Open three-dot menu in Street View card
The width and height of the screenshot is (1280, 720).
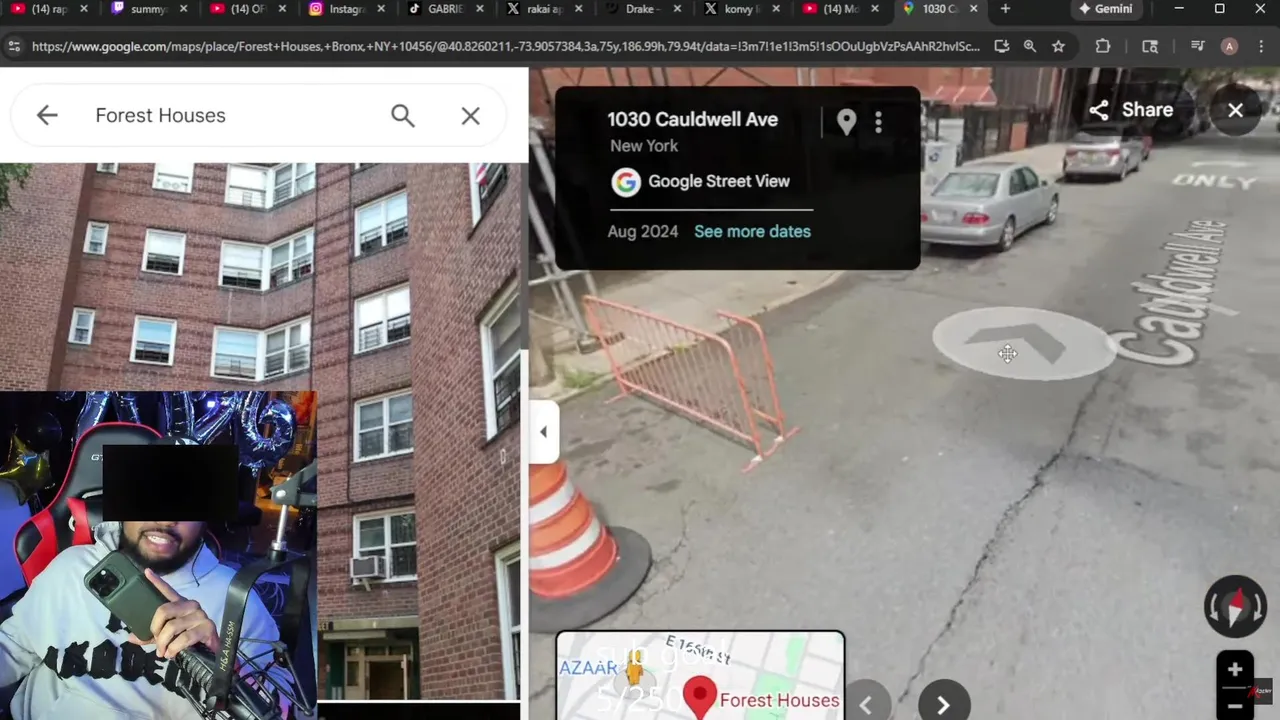(x=878, y=122)
